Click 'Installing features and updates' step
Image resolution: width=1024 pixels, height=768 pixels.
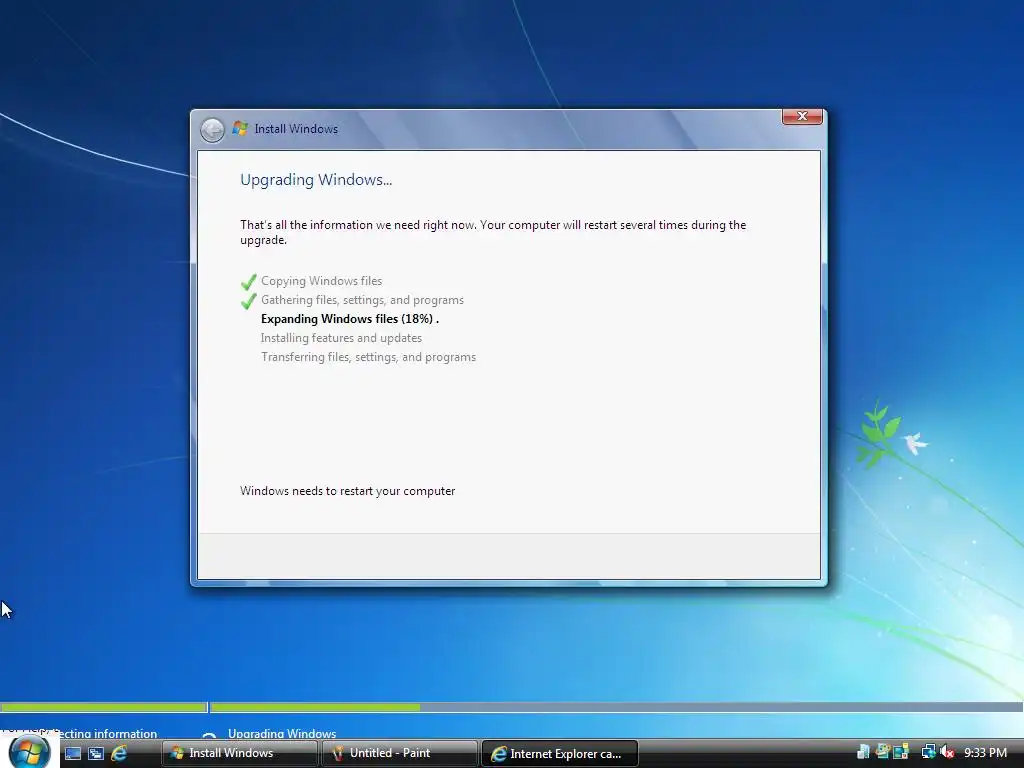[x=341, y=338]
